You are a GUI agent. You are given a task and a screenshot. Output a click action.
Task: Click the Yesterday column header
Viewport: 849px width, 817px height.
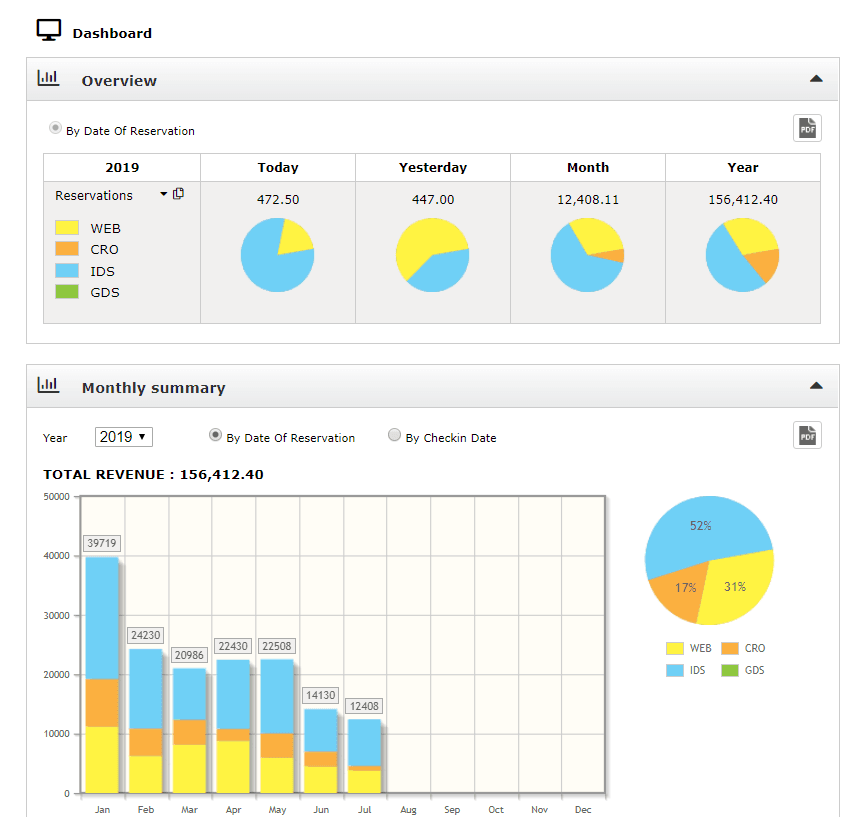click(x=432, y=167)
